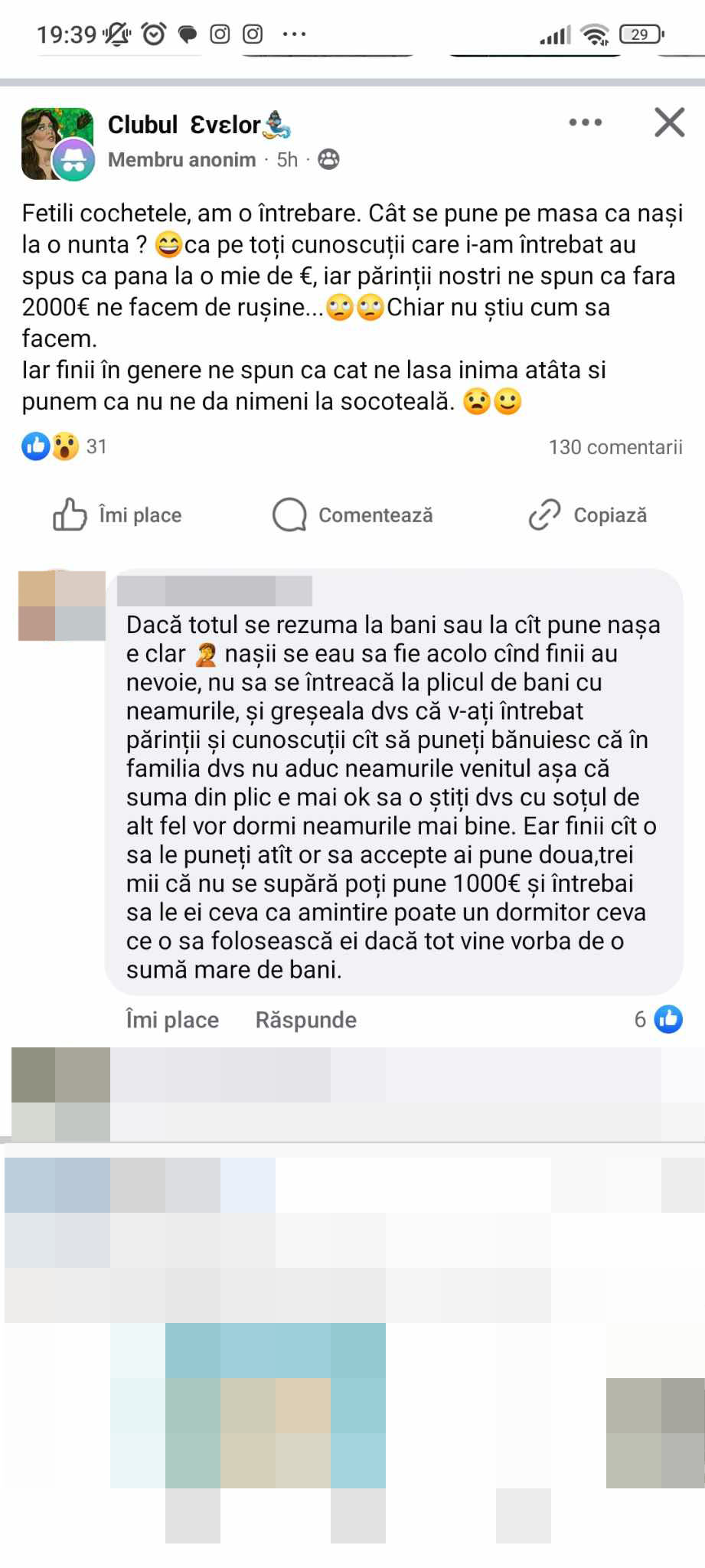
Task: Open the Clubul Evelor group name link
Action: [199, 125]
